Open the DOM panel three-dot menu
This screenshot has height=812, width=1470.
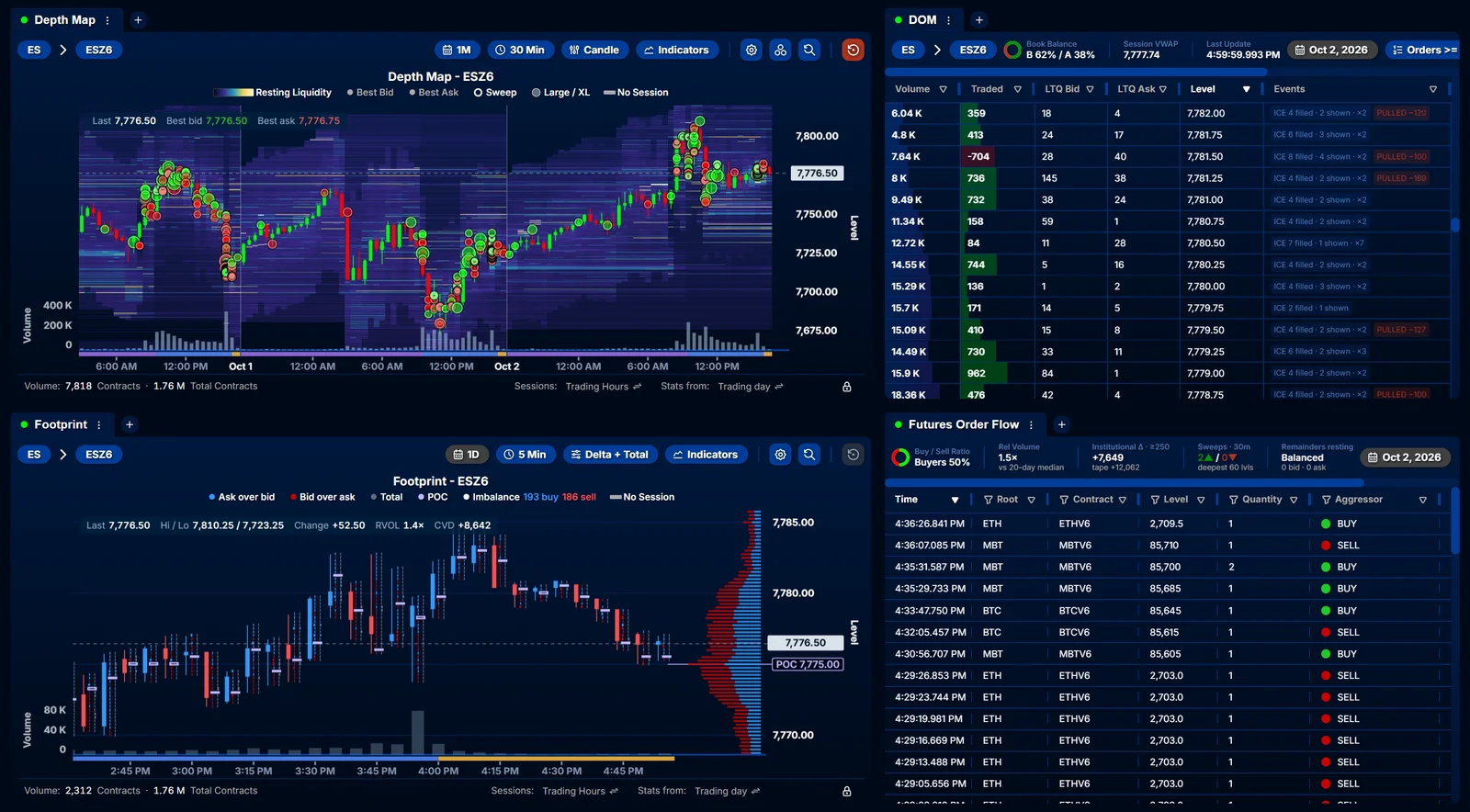point(949,20)
